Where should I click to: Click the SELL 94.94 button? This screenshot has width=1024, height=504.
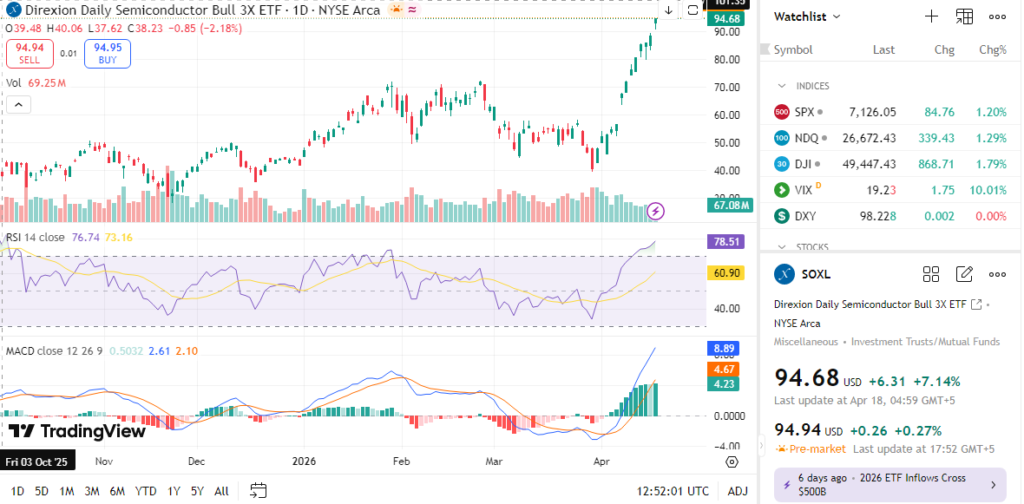click(x=27, y=52)
